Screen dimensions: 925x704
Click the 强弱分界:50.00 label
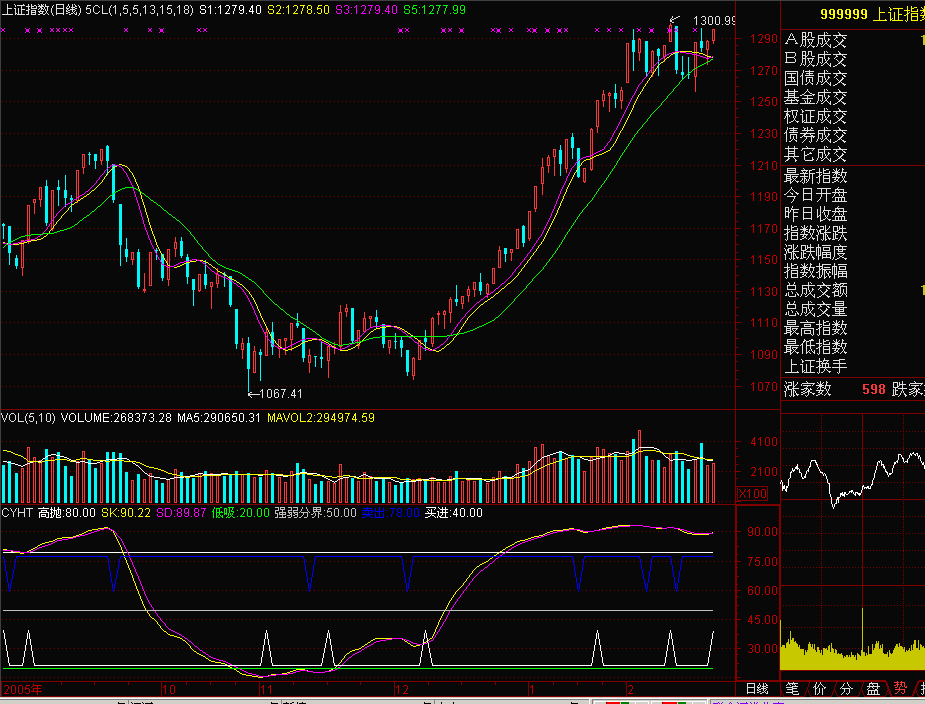click(x=316, y=513)
